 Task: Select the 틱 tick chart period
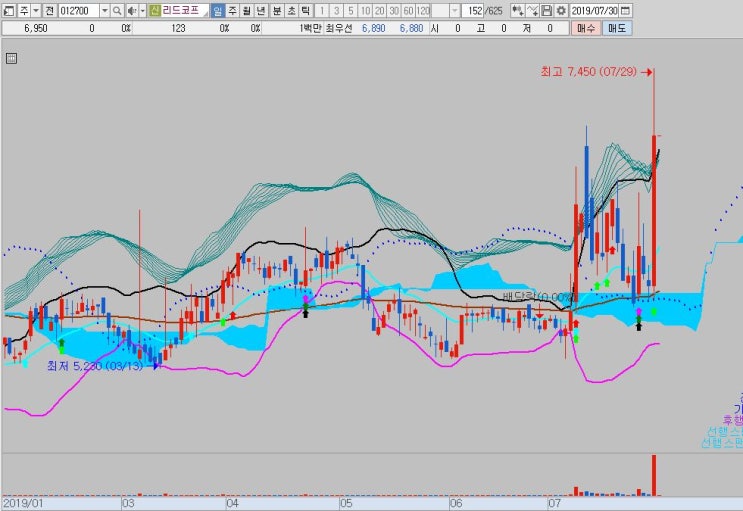click(306, 10)
